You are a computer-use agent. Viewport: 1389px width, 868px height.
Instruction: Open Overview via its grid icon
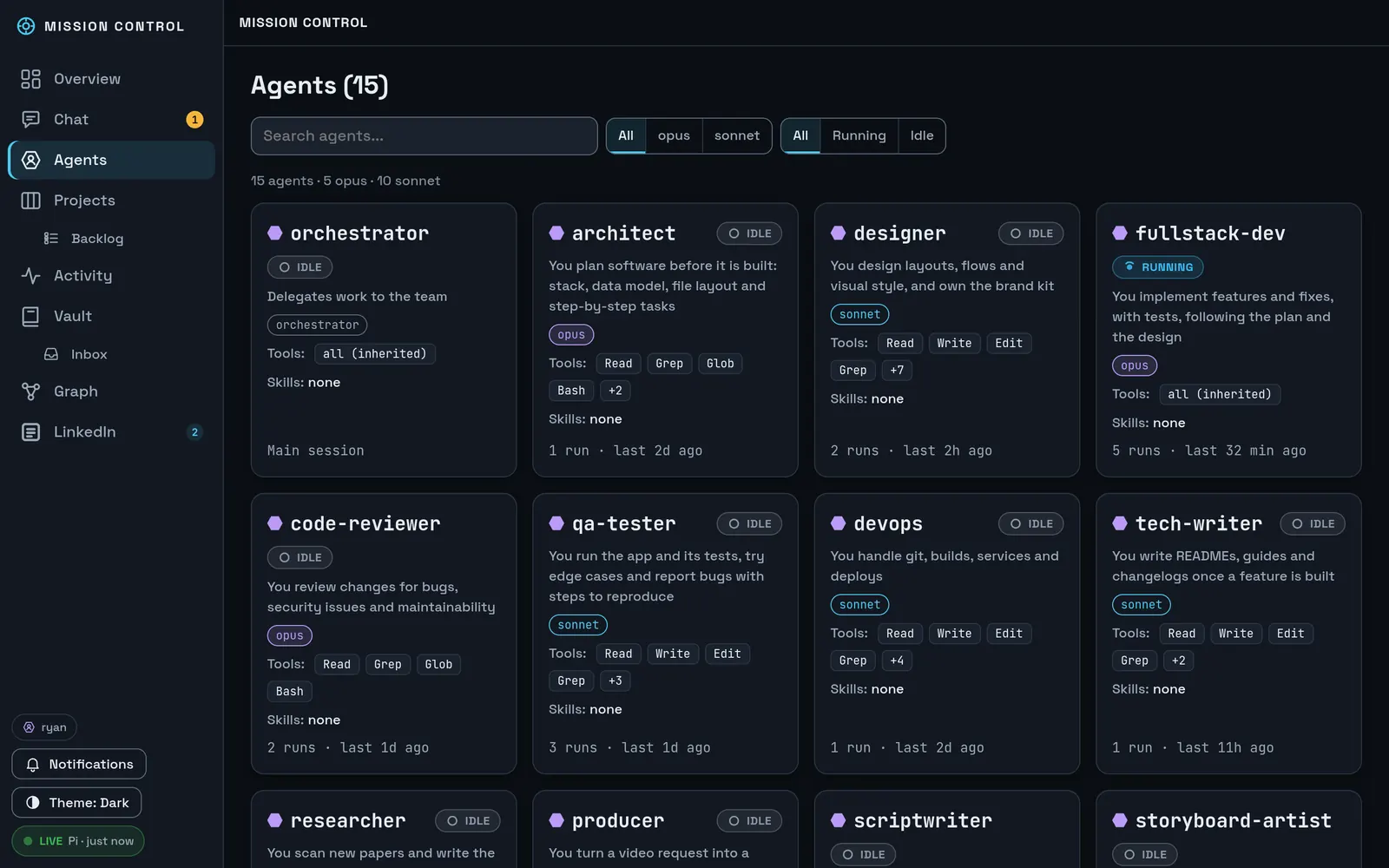(x=30, y=79)
